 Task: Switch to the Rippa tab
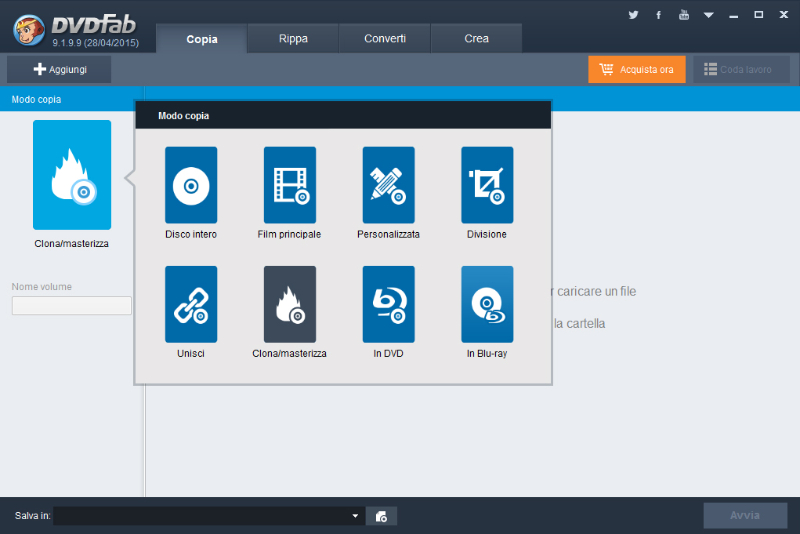(x=293, y=39)
